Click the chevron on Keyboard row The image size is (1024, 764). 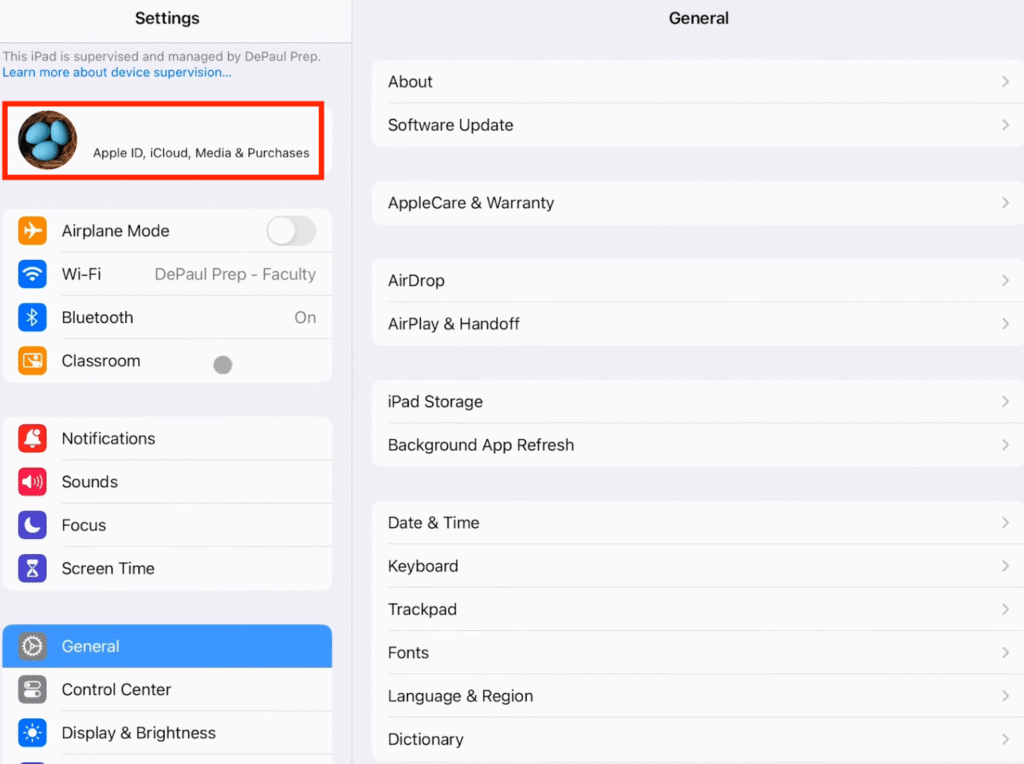(x=1005, y=566)
